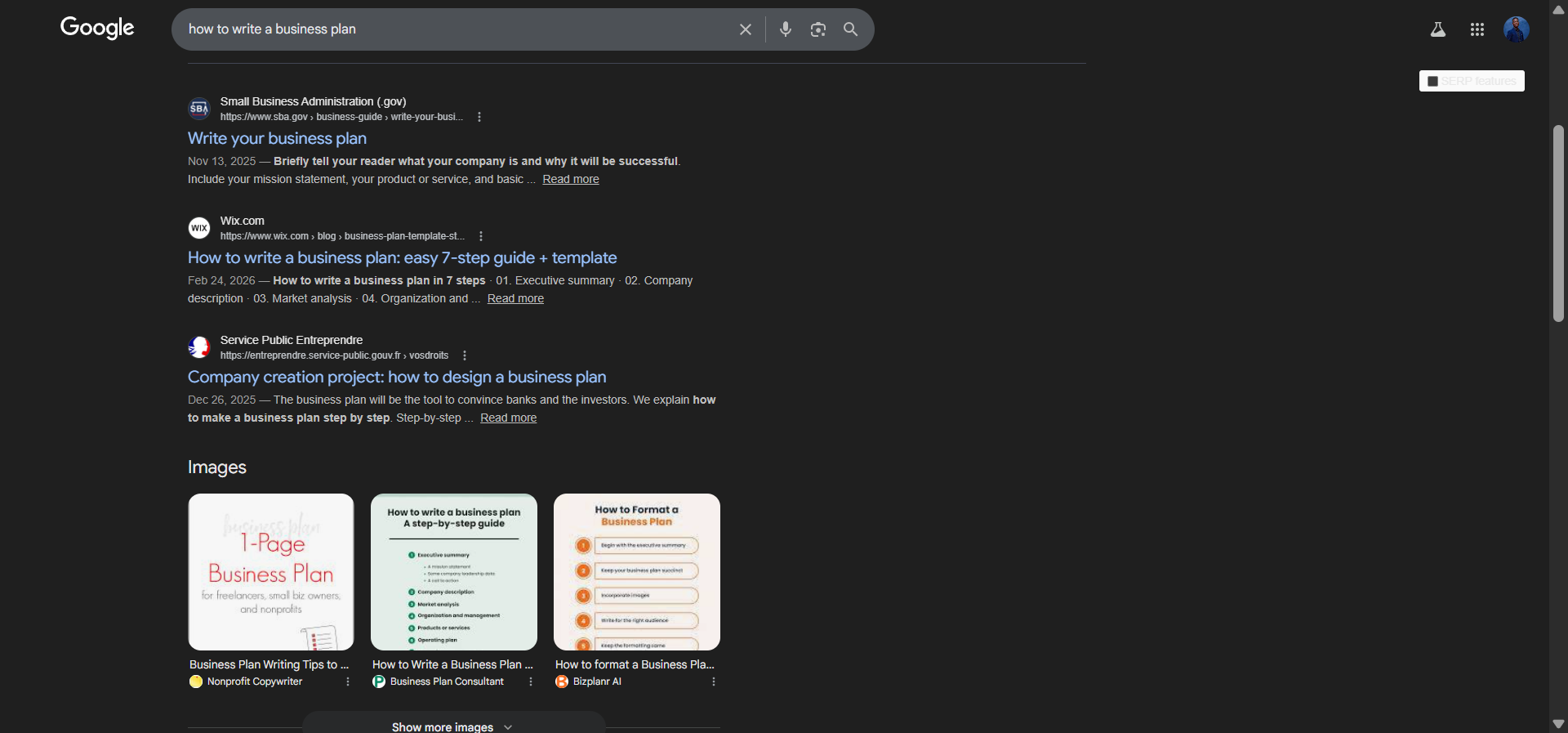1568x733 pixels.
Task: Clear the search query with the X icon
Action: click(746, 29)
